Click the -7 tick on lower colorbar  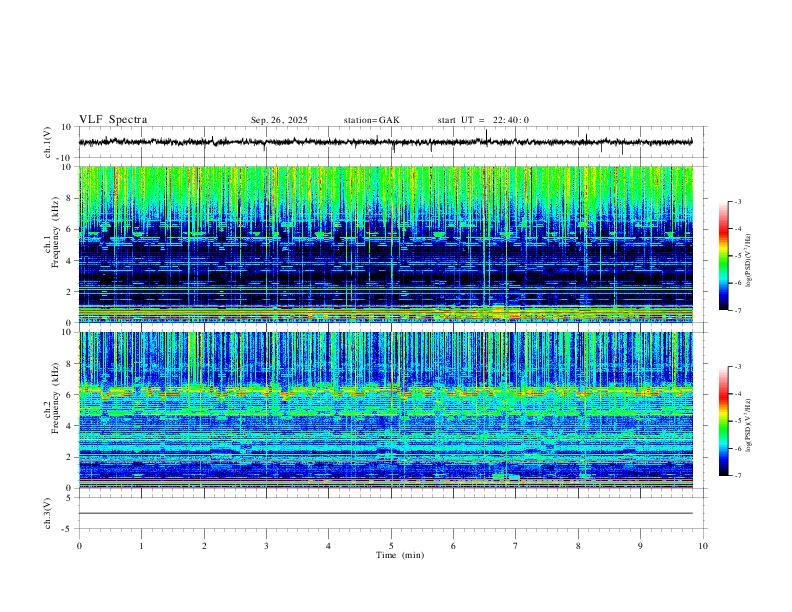[x=737, y=476]
